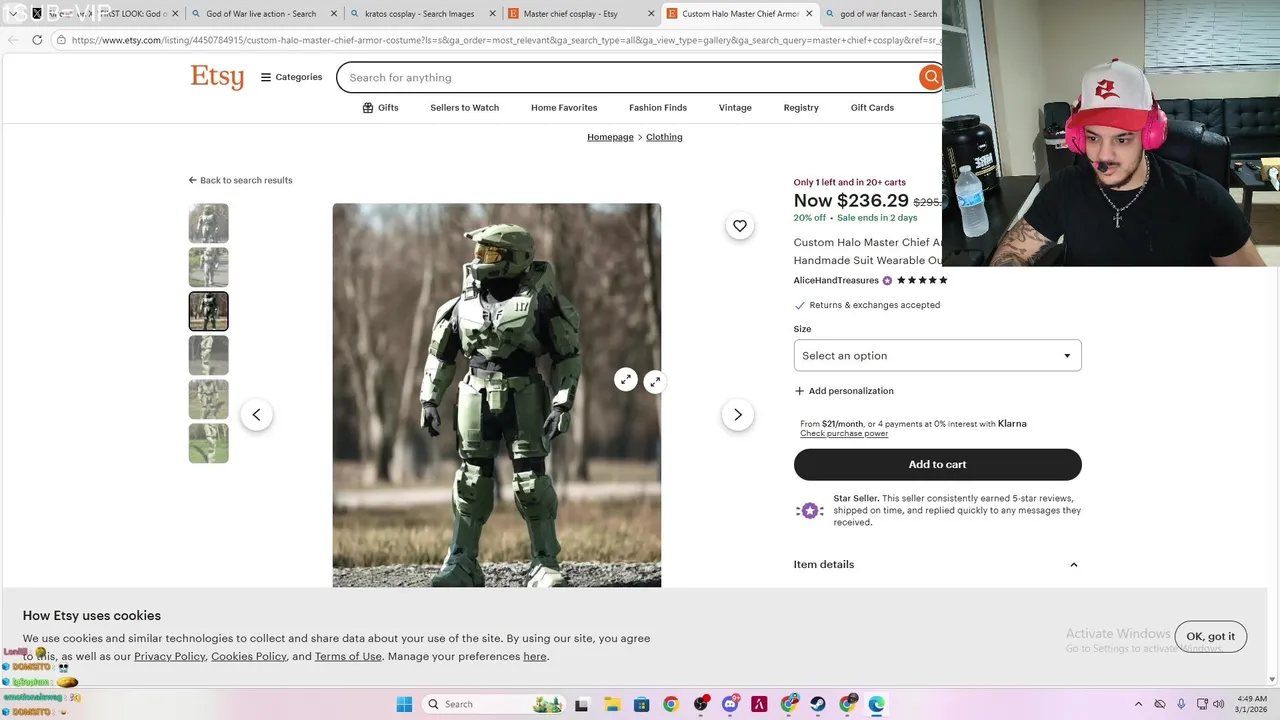Favorite the item with the heart icon

740,226
